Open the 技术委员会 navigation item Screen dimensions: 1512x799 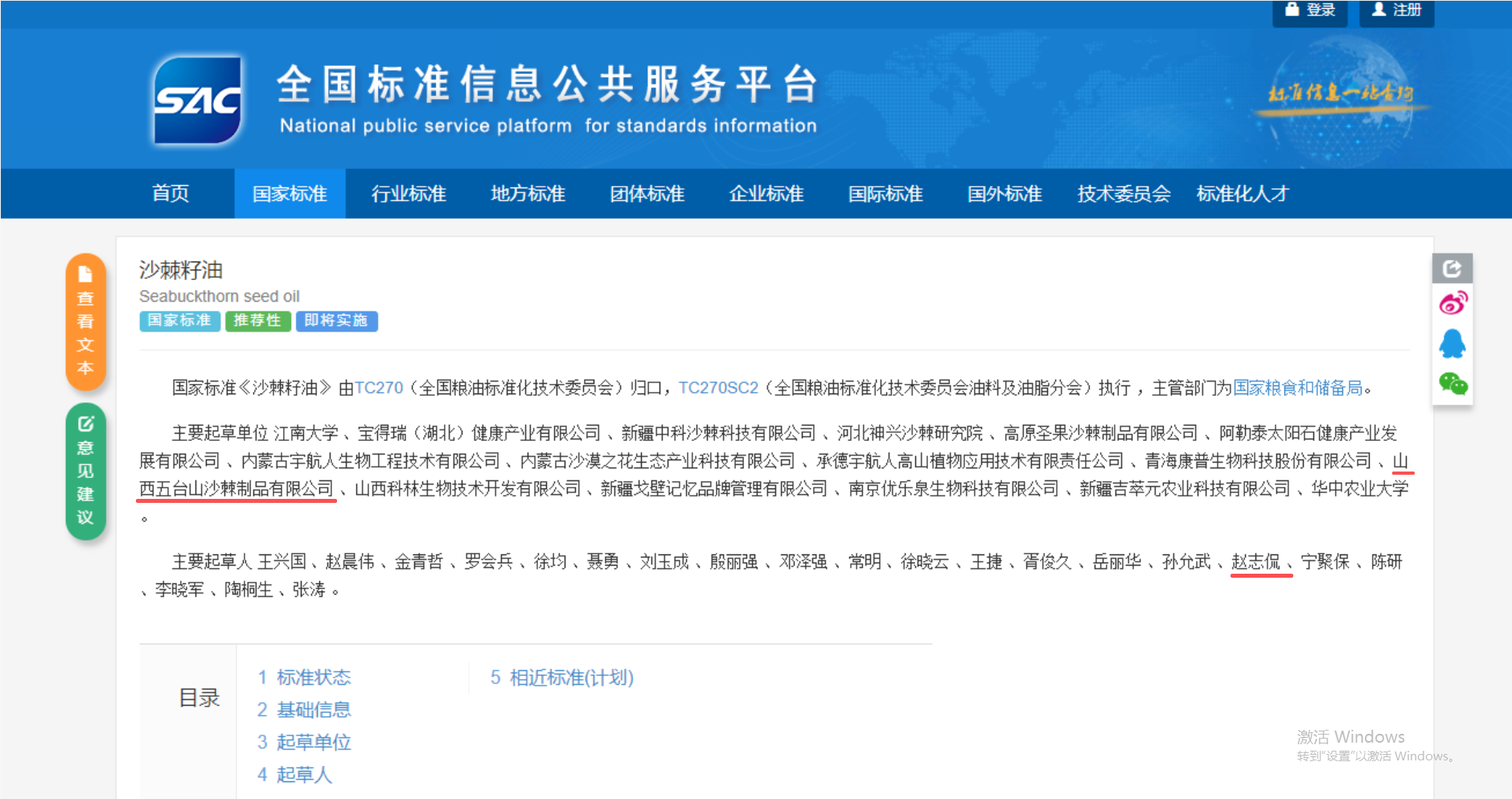point(1124,194)
